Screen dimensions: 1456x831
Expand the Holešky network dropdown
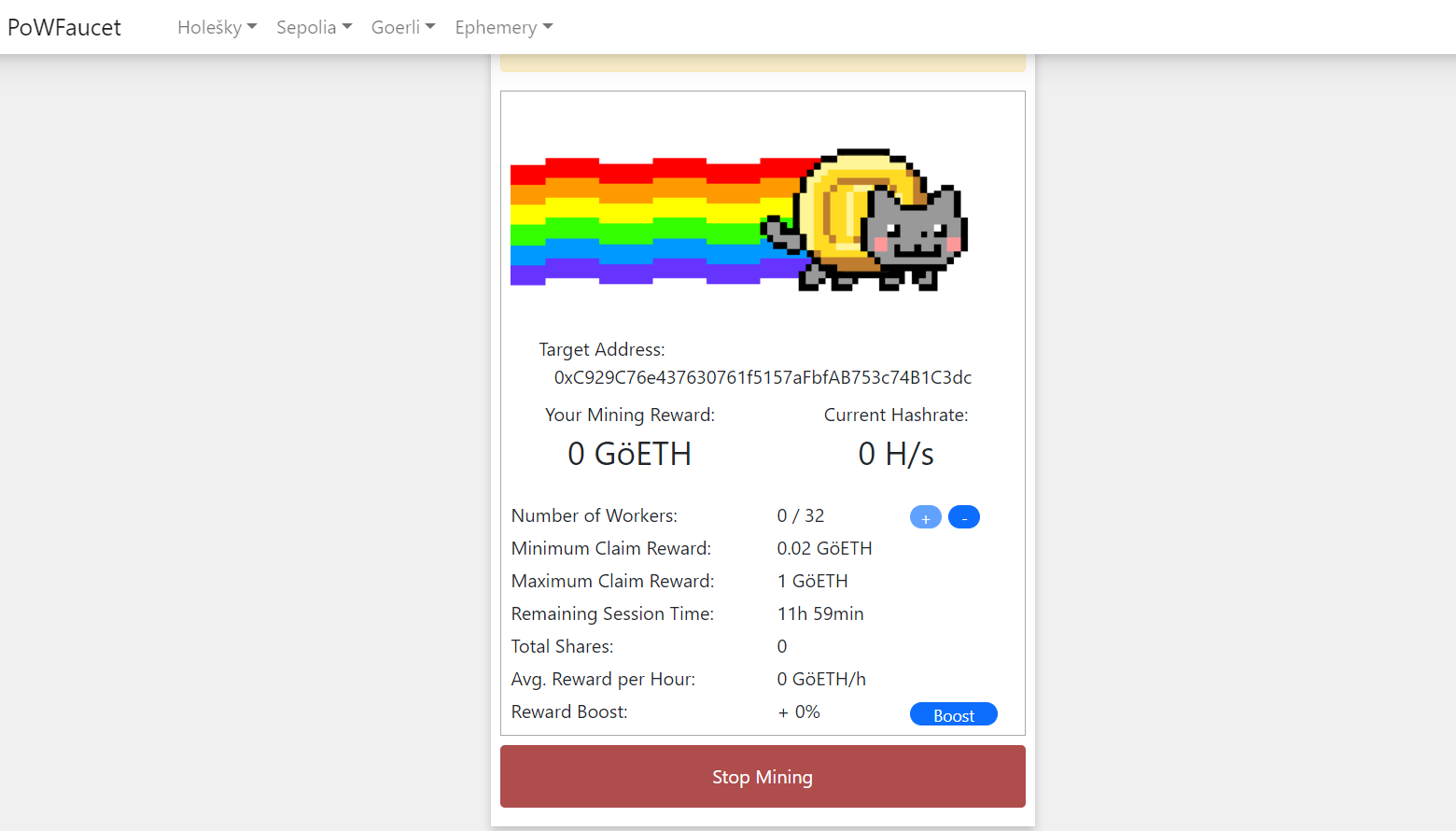217,27
